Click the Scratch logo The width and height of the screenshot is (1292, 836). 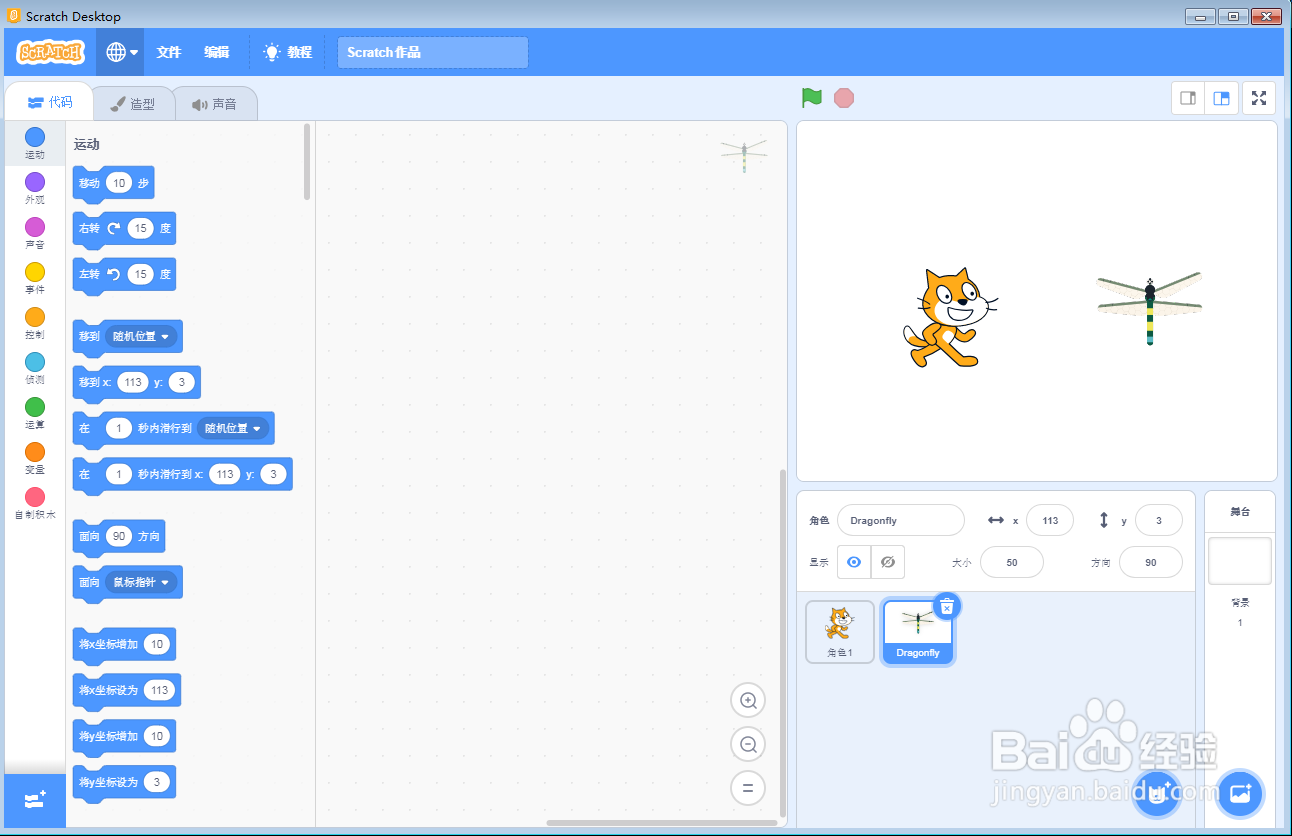(51, 52)
